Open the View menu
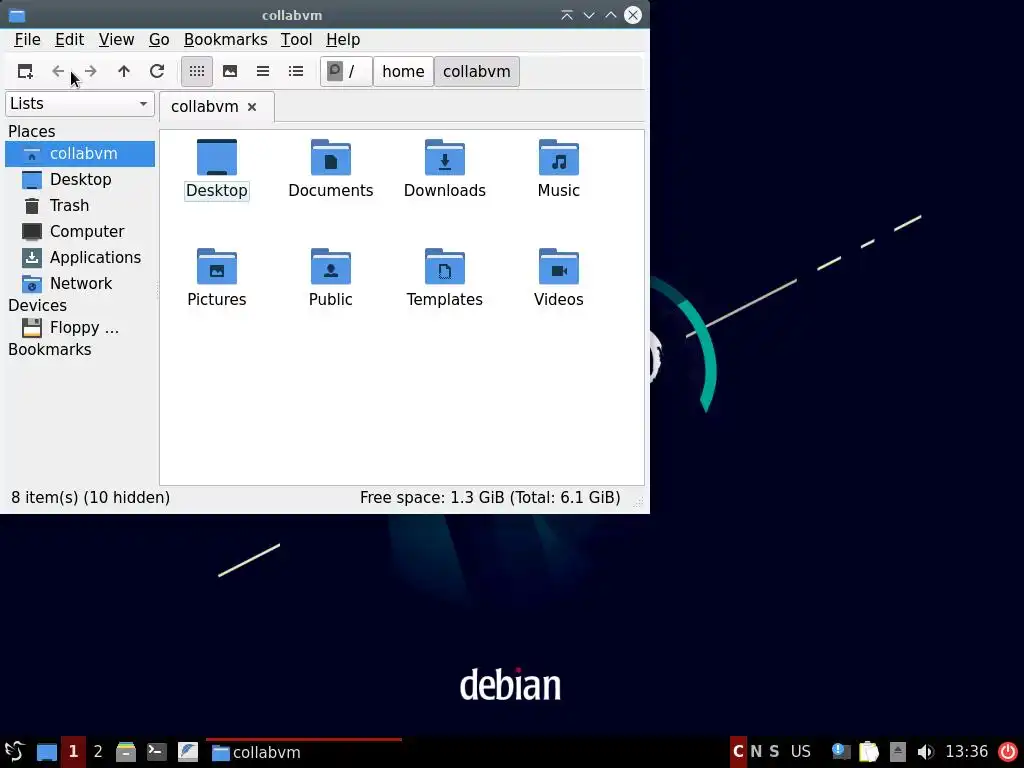Viewport: 1024px width, 768px height. click(x=116, y=40)
